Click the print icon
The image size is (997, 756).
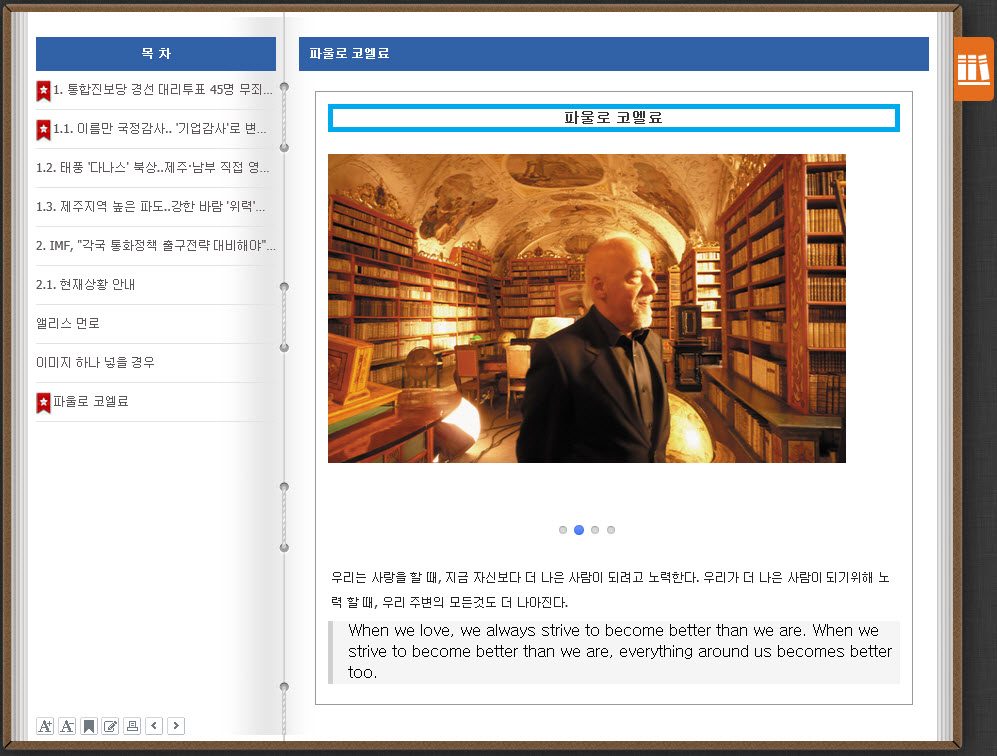click(x=132, y=725)
